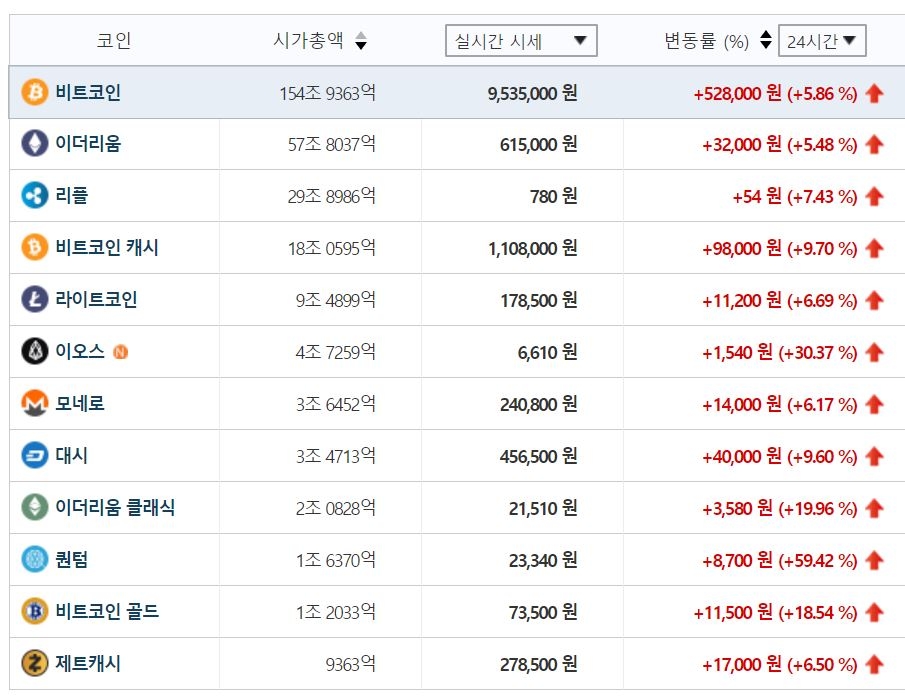Image resolution: width=905 pixels, height=697 pixels.
Task: Click the Dash blue logo icon
Action: pos(34,456)
